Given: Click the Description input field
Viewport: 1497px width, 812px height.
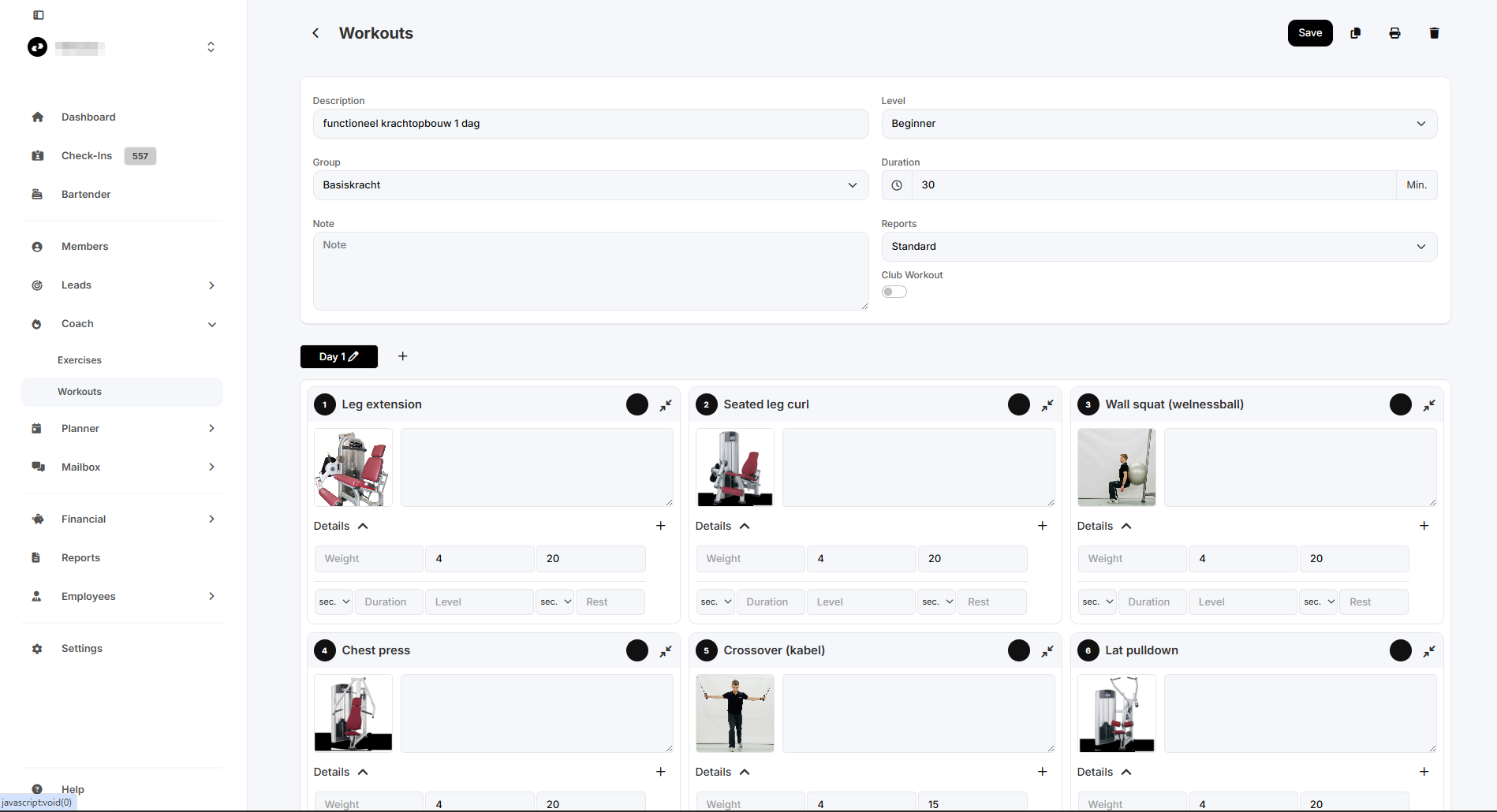Looking at the screenshot, I should pyautogui.click(x=591, y=124).
